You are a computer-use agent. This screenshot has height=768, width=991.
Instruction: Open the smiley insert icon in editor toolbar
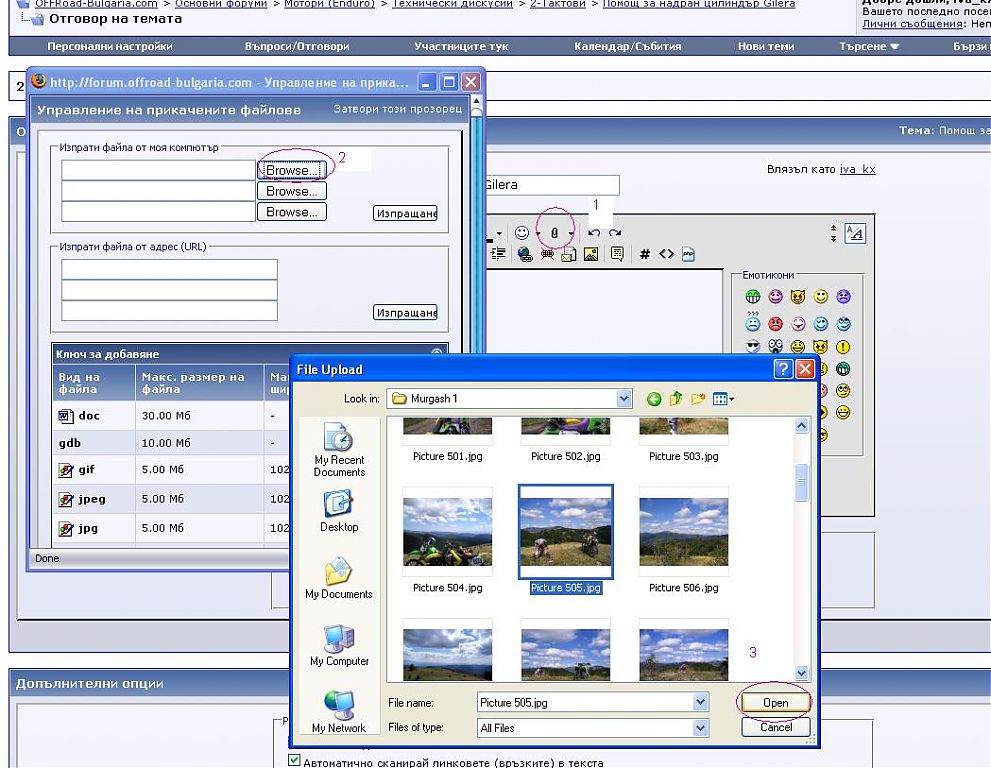[521, 233]
